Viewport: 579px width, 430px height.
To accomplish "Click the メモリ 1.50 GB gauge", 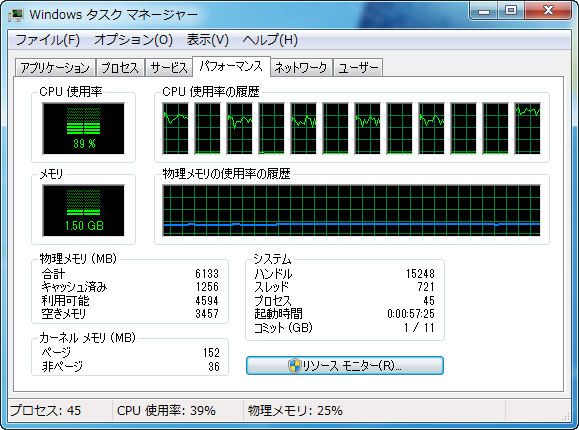I will click(x=83, y=210).
